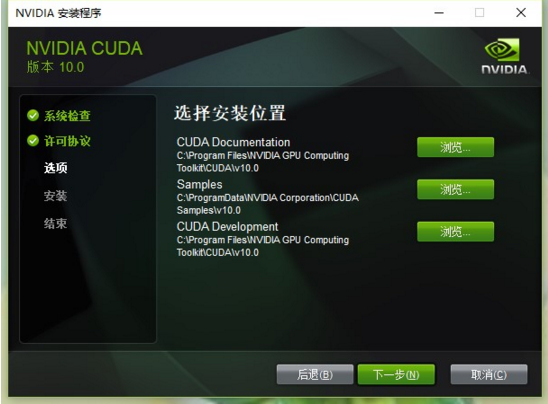This screenshot has height=404, width=548.
Task: Click the CUDA Development install path text
Action: (263, 246)
